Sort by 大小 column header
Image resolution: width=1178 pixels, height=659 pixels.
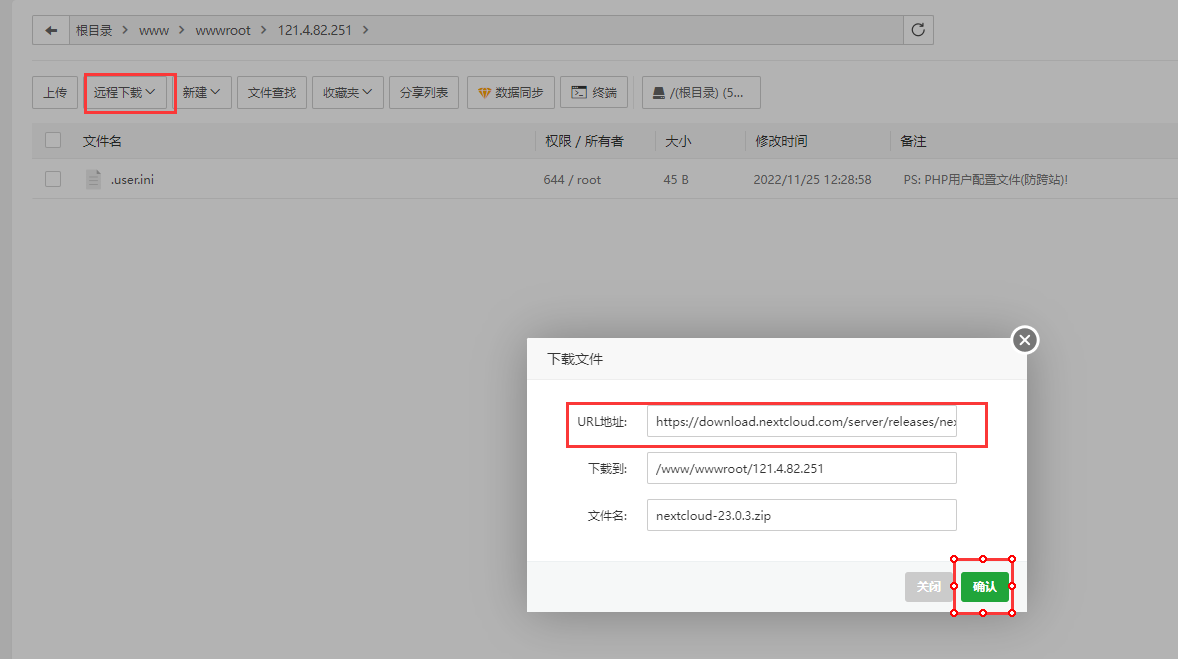(678, 141)
